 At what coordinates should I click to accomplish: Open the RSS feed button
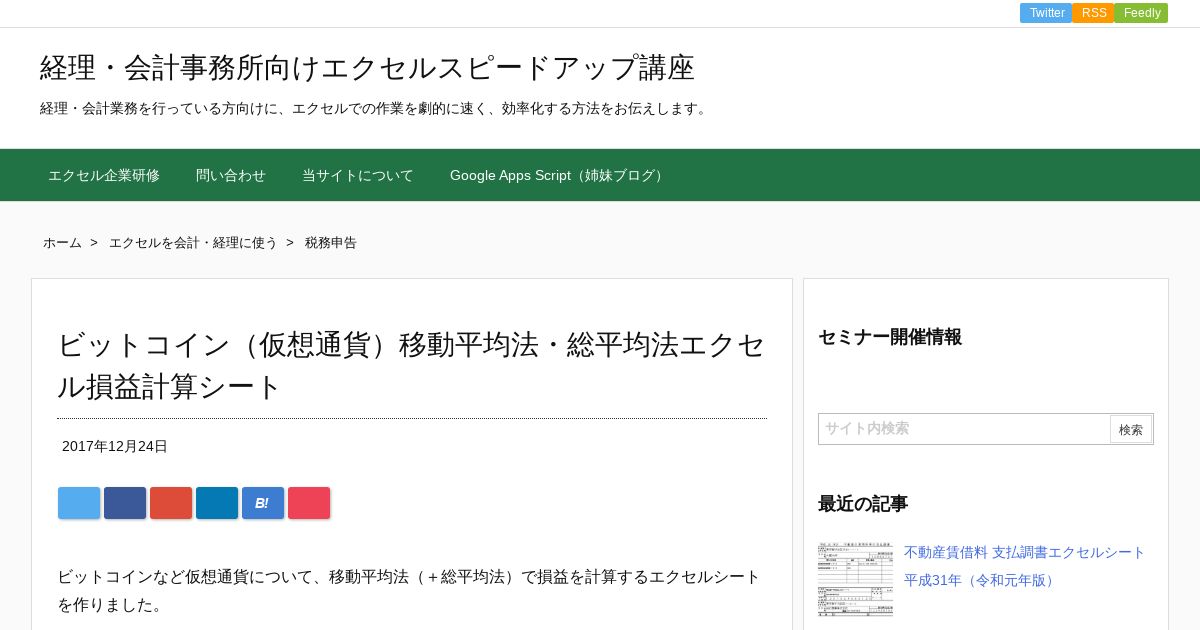[1093, 13]
